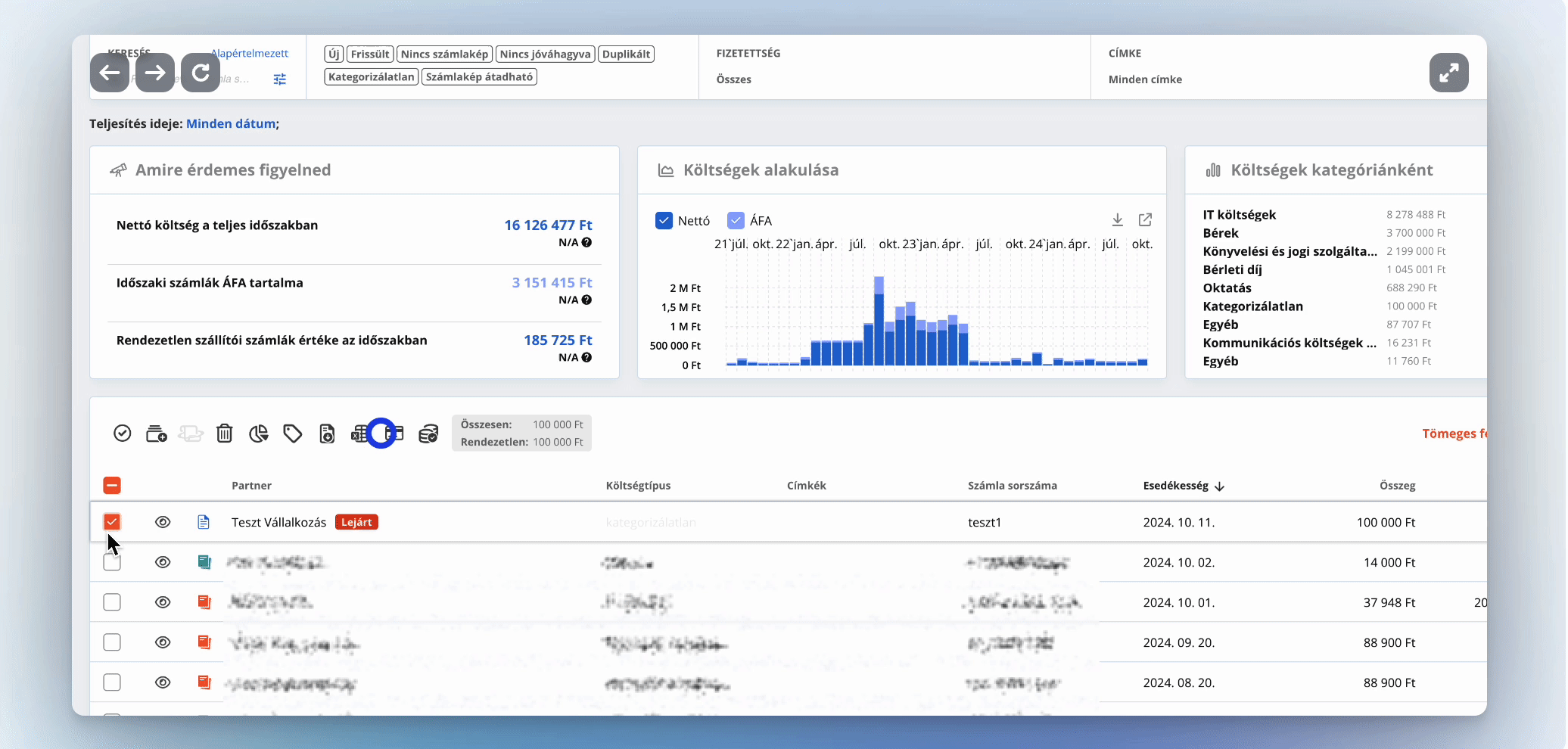
Task: Reload the page with the refresh button
Action: pos(201,73)
